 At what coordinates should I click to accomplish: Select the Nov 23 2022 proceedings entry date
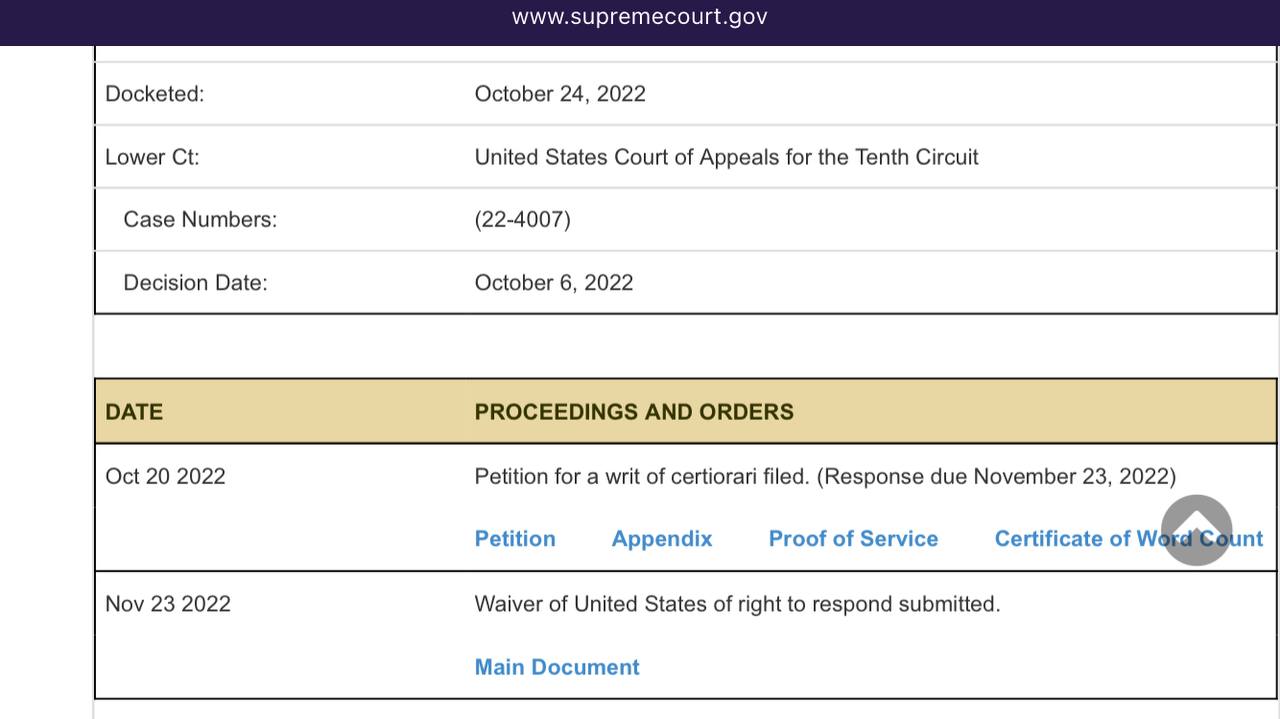point(168,604)
